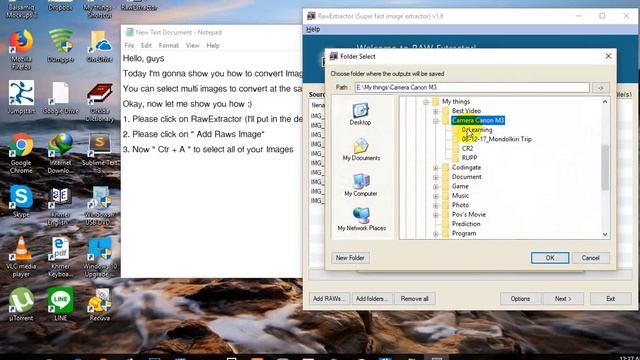
Task: Open Notepad View menu
Action: [192, 45]
